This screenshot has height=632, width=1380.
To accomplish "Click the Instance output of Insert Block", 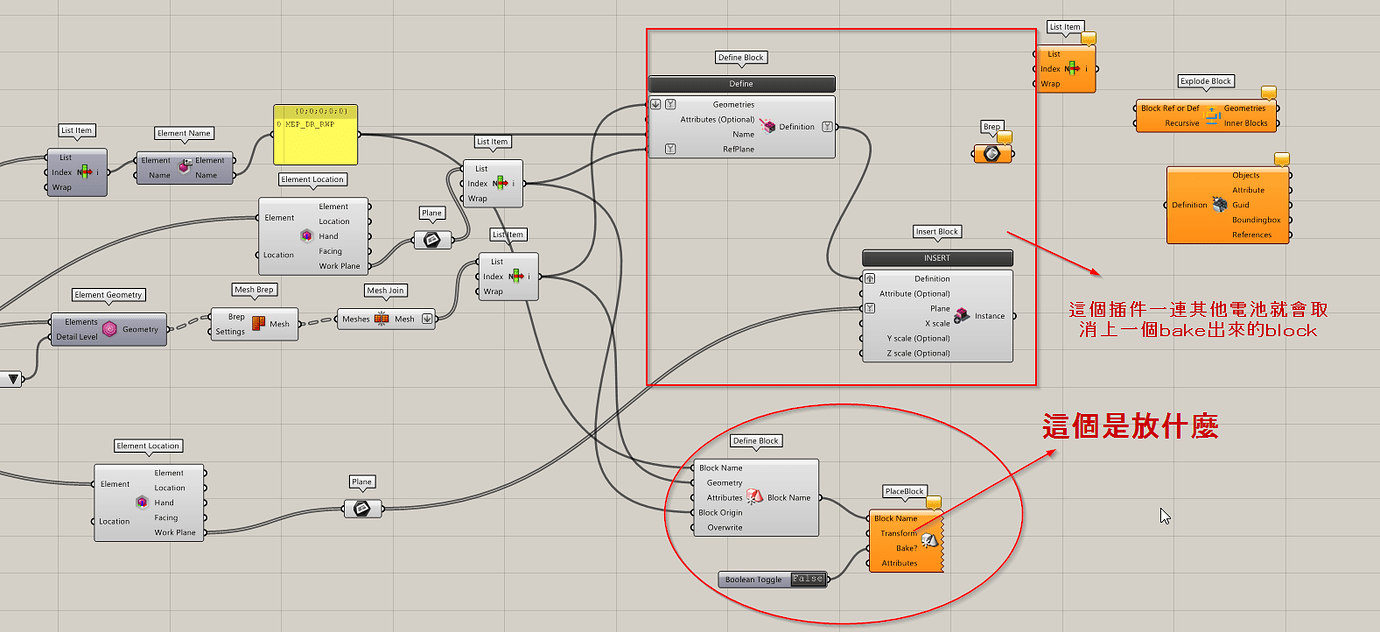I will click(x=990, y=316).
